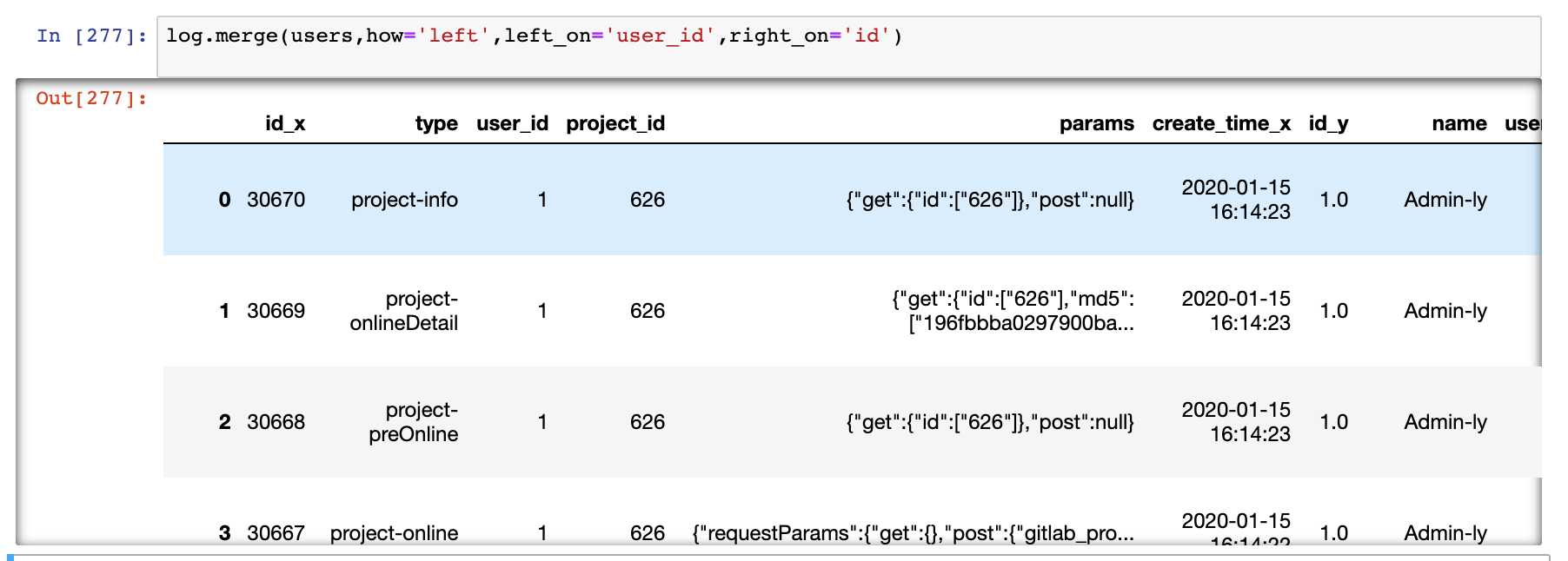Click the requestParams cell in row 3
Viewport: 1568px width, 561px height.
913,533
